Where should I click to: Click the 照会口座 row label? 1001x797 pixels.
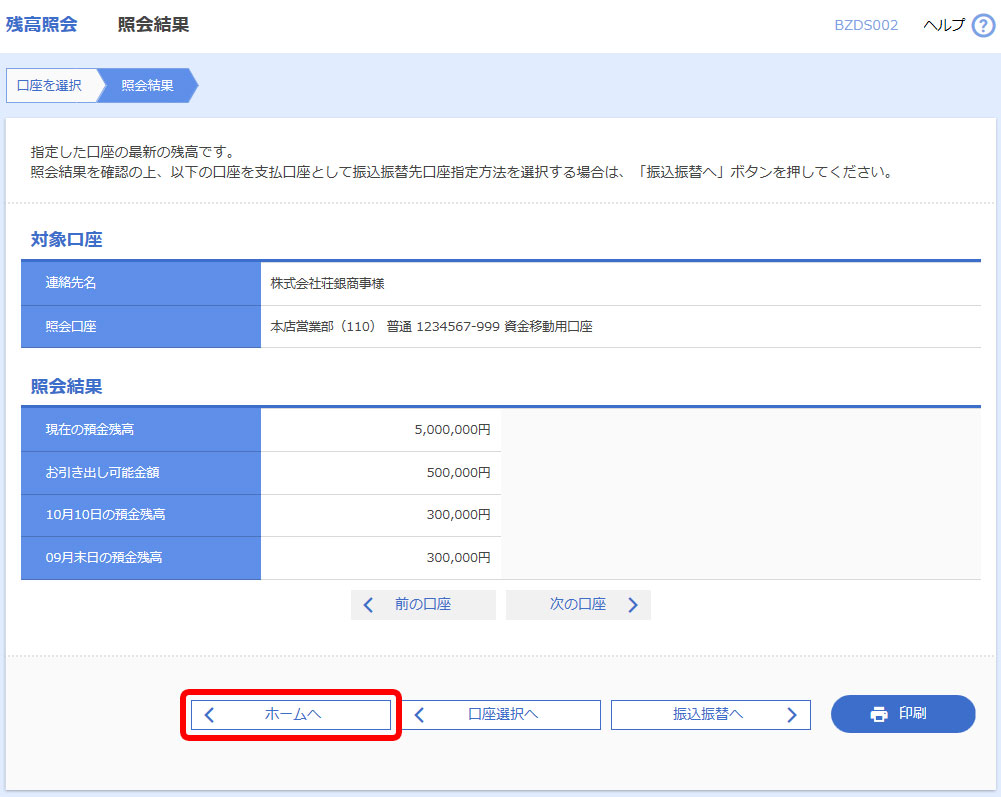pos(71,327)
